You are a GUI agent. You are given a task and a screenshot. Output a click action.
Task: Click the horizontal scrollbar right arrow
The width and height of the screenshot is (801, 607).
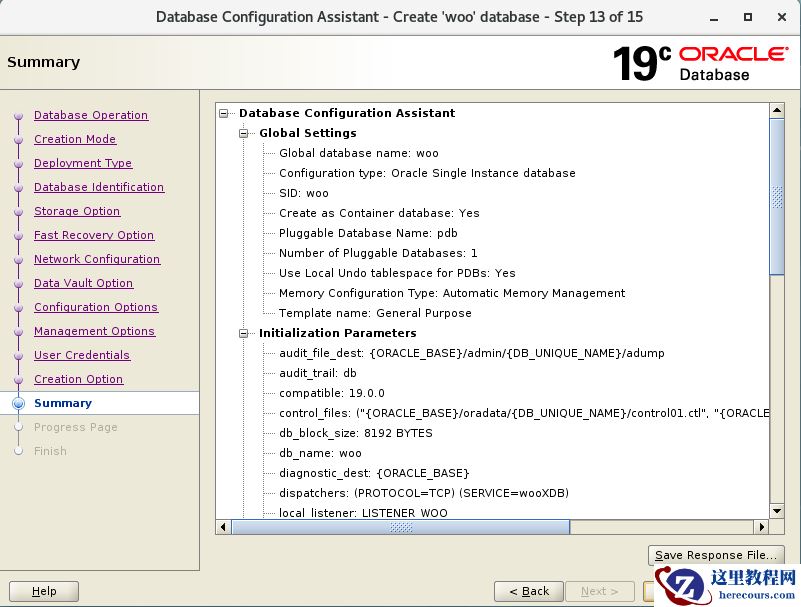pos(761,527)
